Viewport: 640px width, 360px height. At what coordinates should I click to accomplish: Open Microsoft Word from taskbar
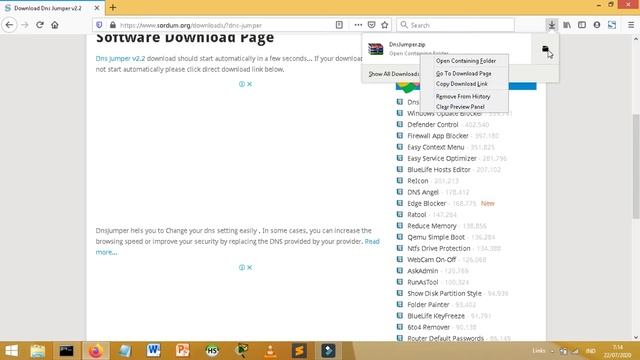pos(154,351)
